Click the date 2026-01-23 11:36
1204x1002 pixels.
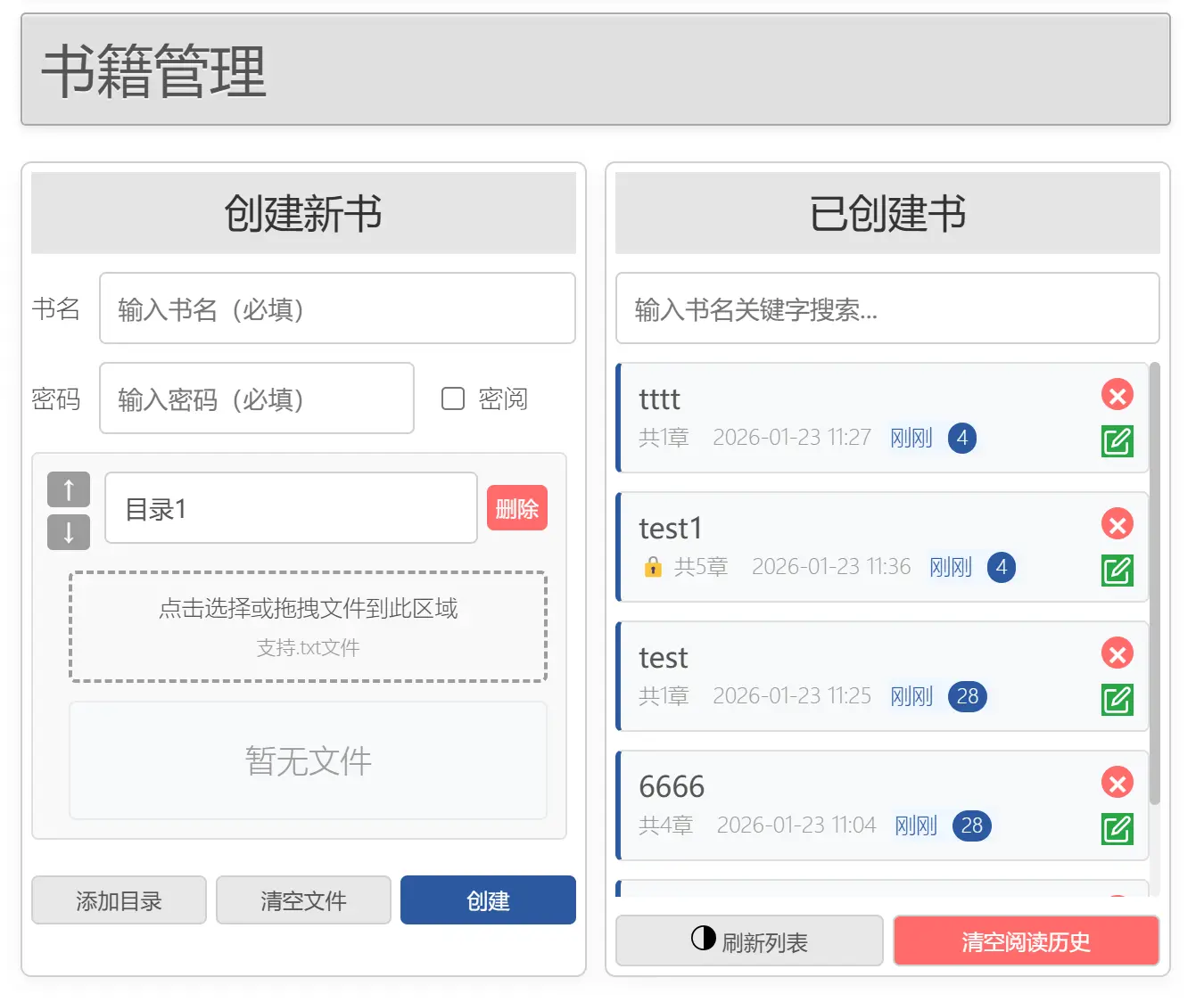click(x=831, y=567)
